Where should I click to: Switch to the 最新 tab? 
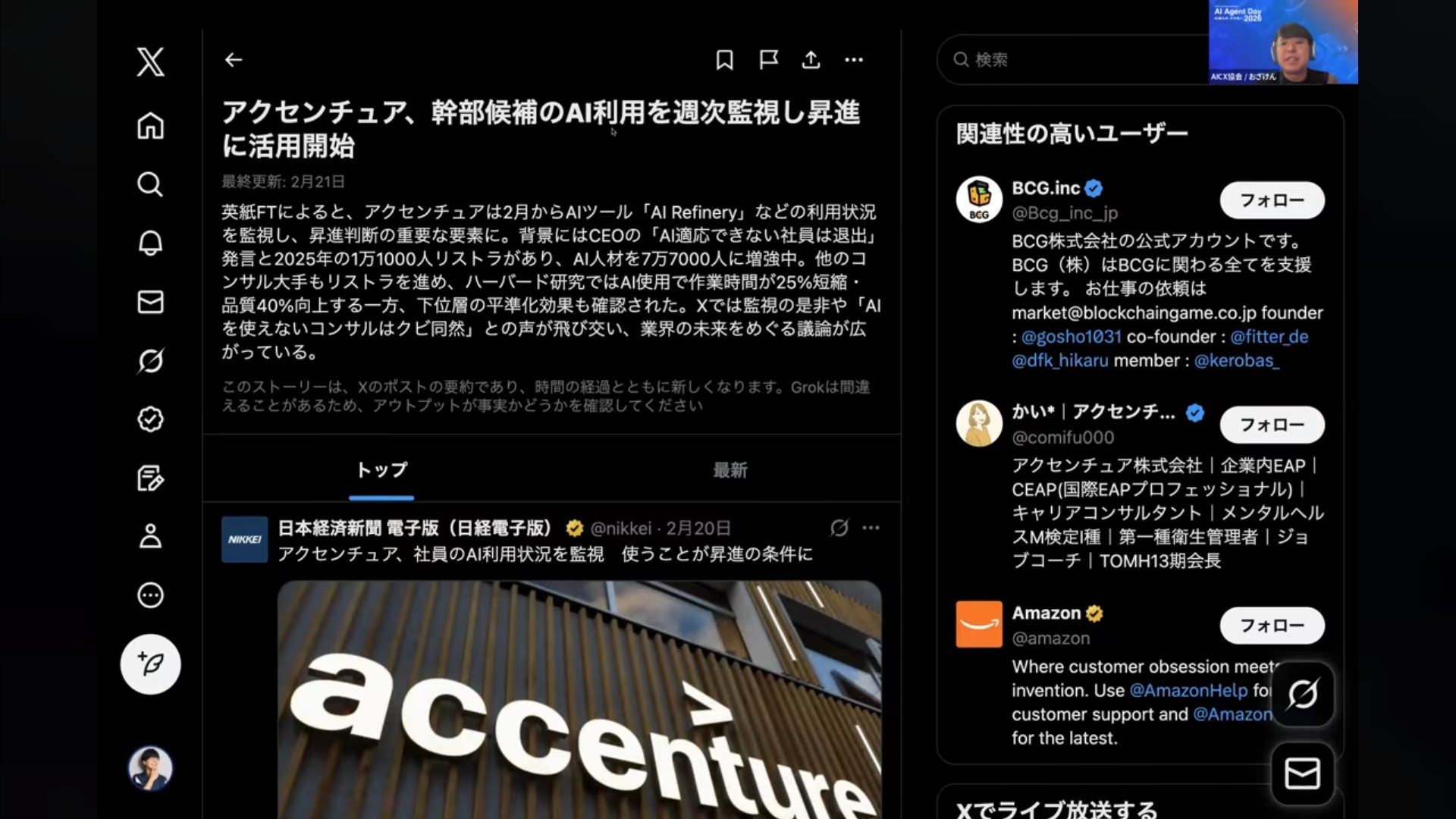[730, 470]
